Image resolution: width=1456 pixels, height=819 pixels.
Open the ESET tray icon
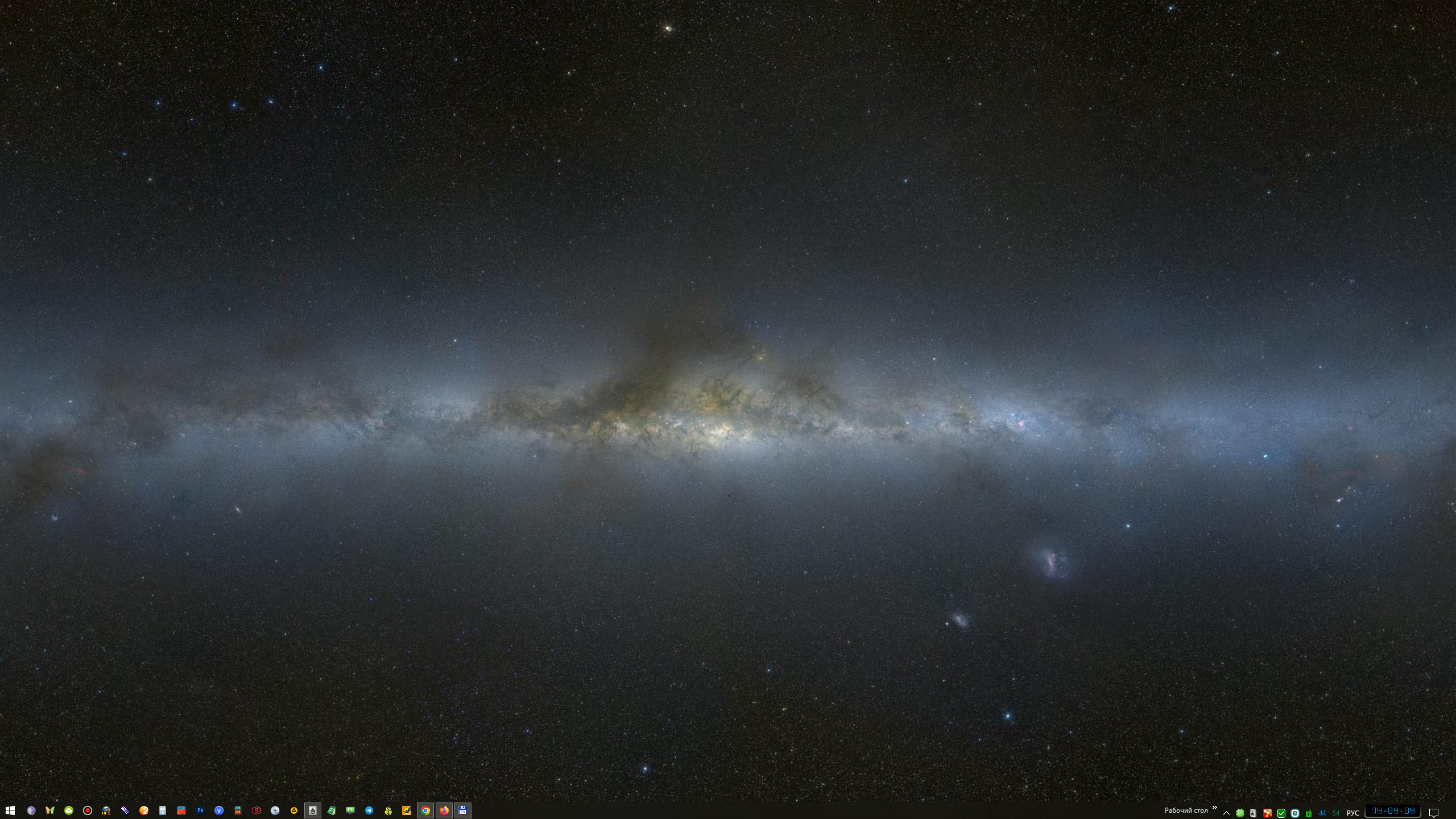click(1295, 813)
